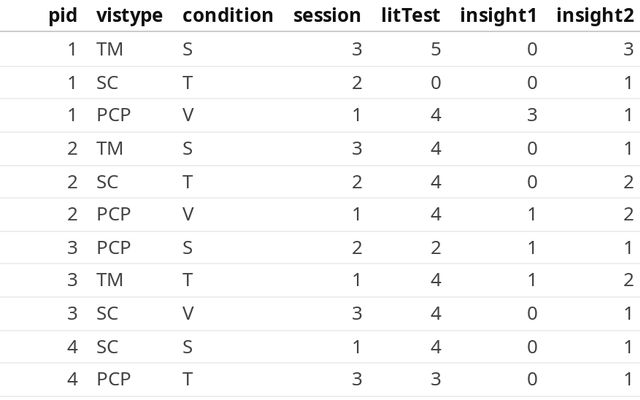Click the insight1 column header
Image resolution: width=640 pixels, height=400 pixels.
pos(498,15)
